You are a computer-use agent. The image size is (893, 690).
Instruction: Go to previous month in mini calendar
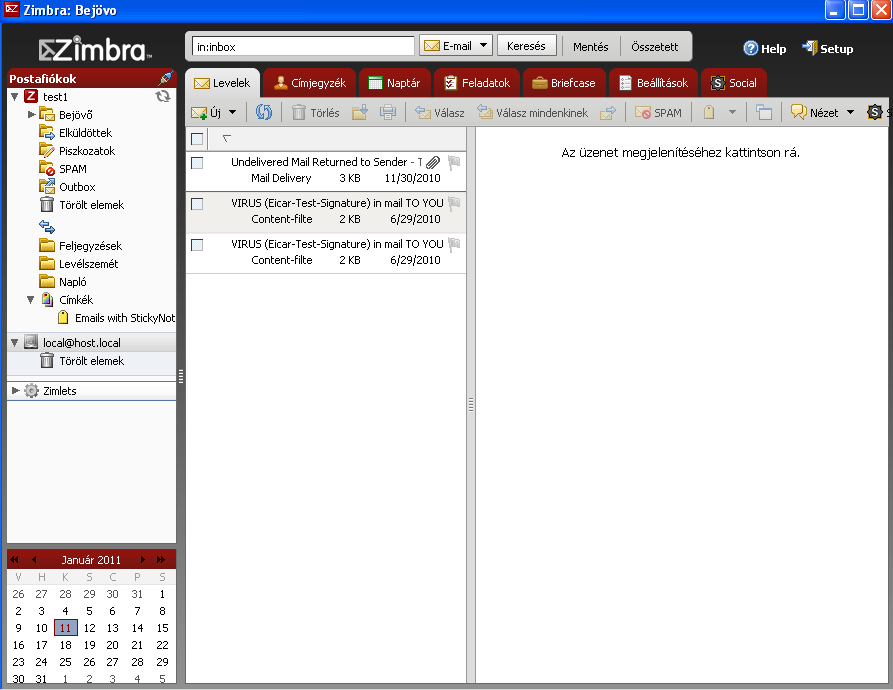click(x=34, y=560)
